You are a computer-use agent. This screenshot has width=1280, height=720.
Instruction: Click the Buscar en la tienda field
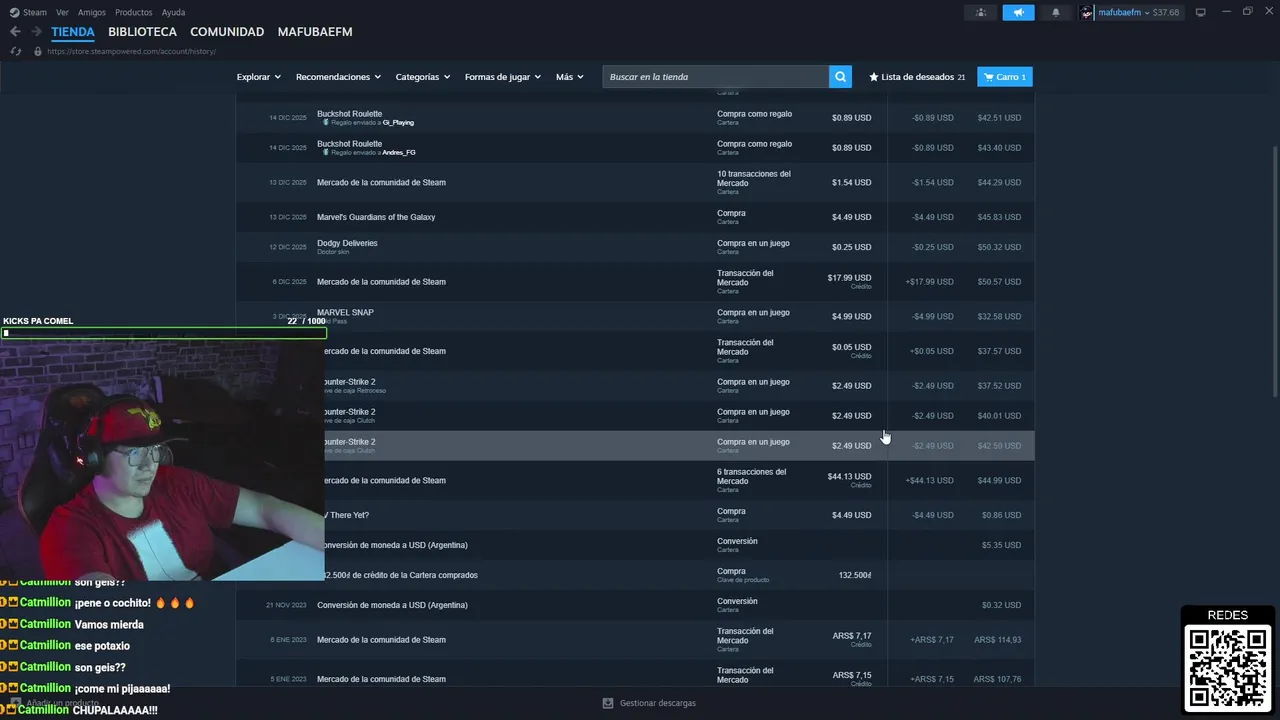pyautogui.click(x=715, y=77)
